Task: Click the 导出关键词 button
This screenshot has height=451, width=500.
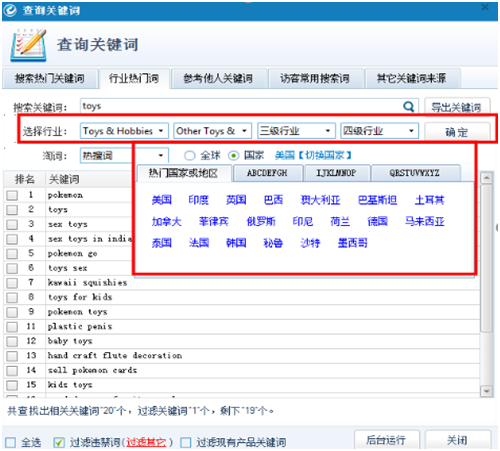Action: coord(457,107)
